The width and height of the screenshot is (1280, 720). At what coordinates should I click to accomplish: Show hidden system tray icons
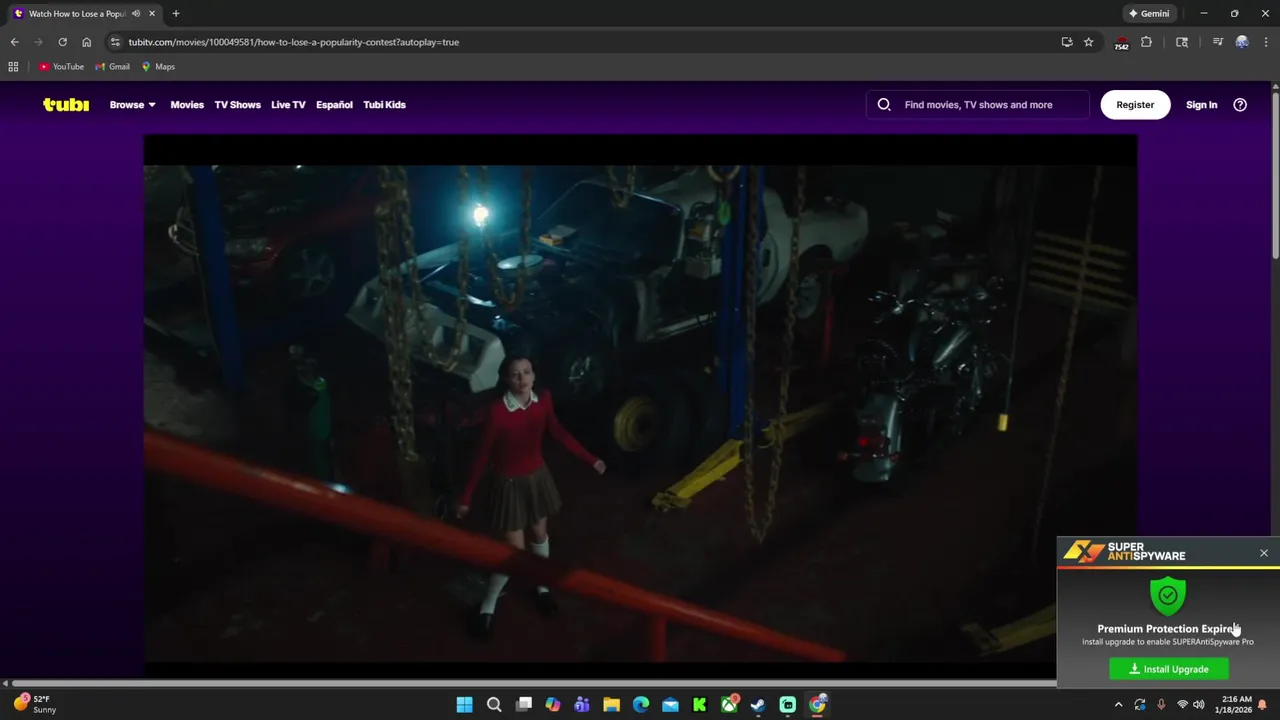[x=1118, y=705]
